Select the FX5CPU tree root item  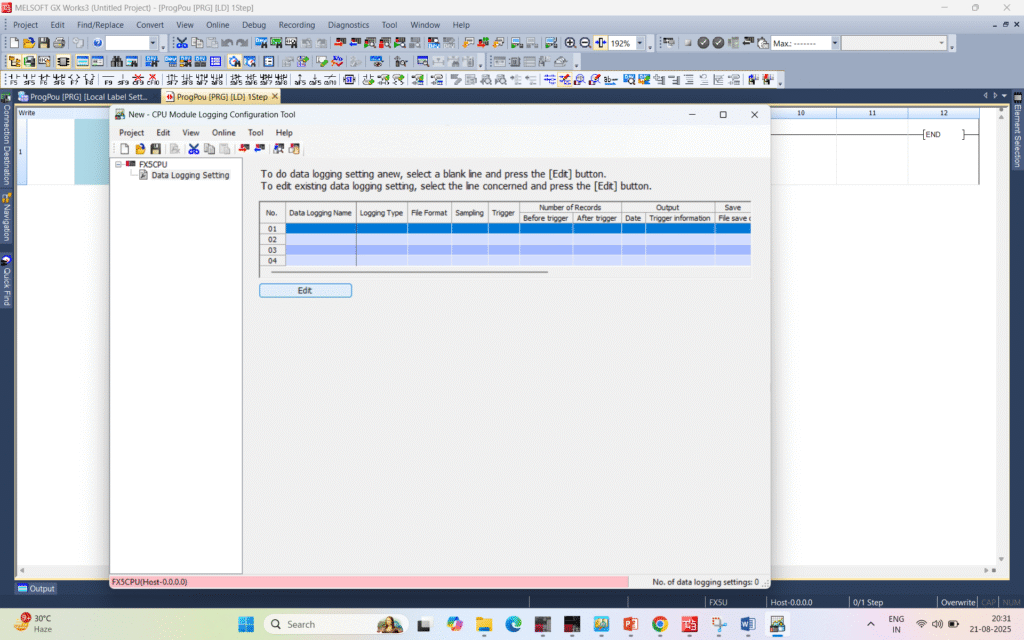pyautogui.click(x=153, y=165)
